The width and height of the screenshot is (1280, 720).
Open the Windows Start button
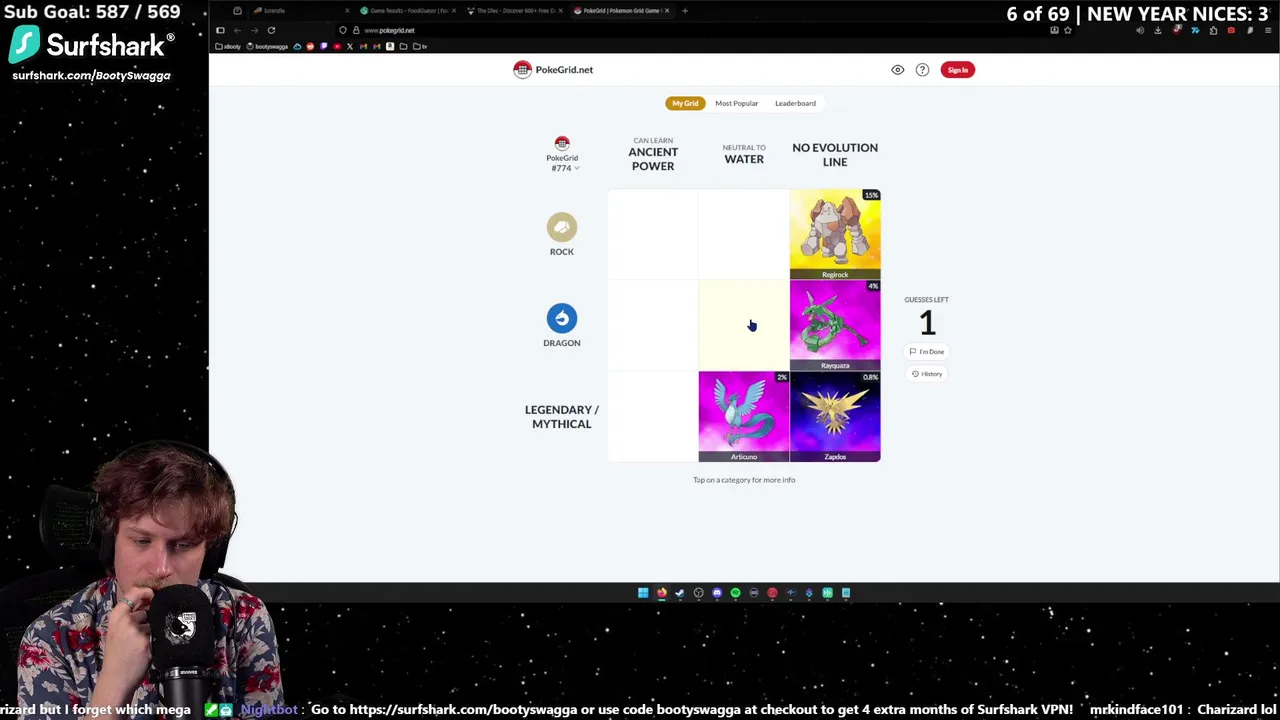coord(643,593)
